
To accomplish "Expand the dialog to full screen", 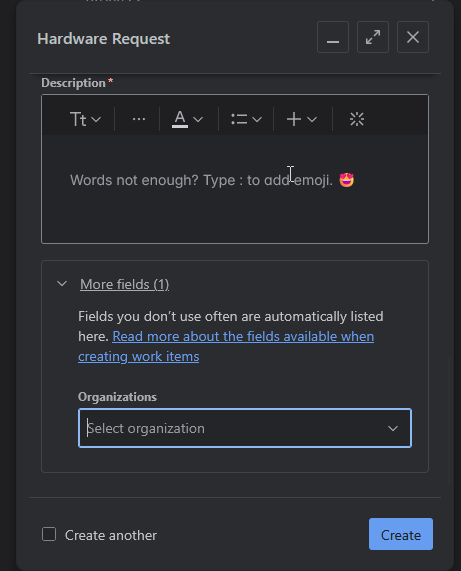I will pos(373,37).
